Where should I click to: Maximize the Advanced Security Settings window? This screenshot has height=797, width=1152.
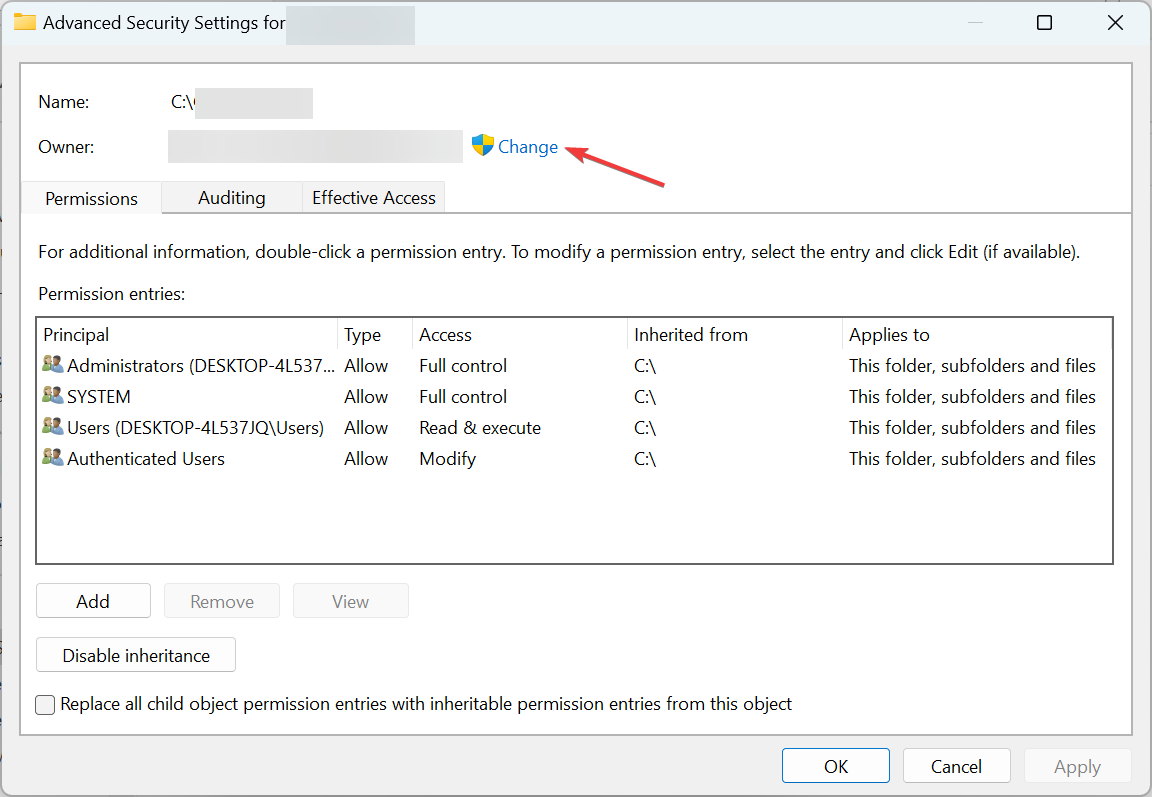[x=1044, y=23]
